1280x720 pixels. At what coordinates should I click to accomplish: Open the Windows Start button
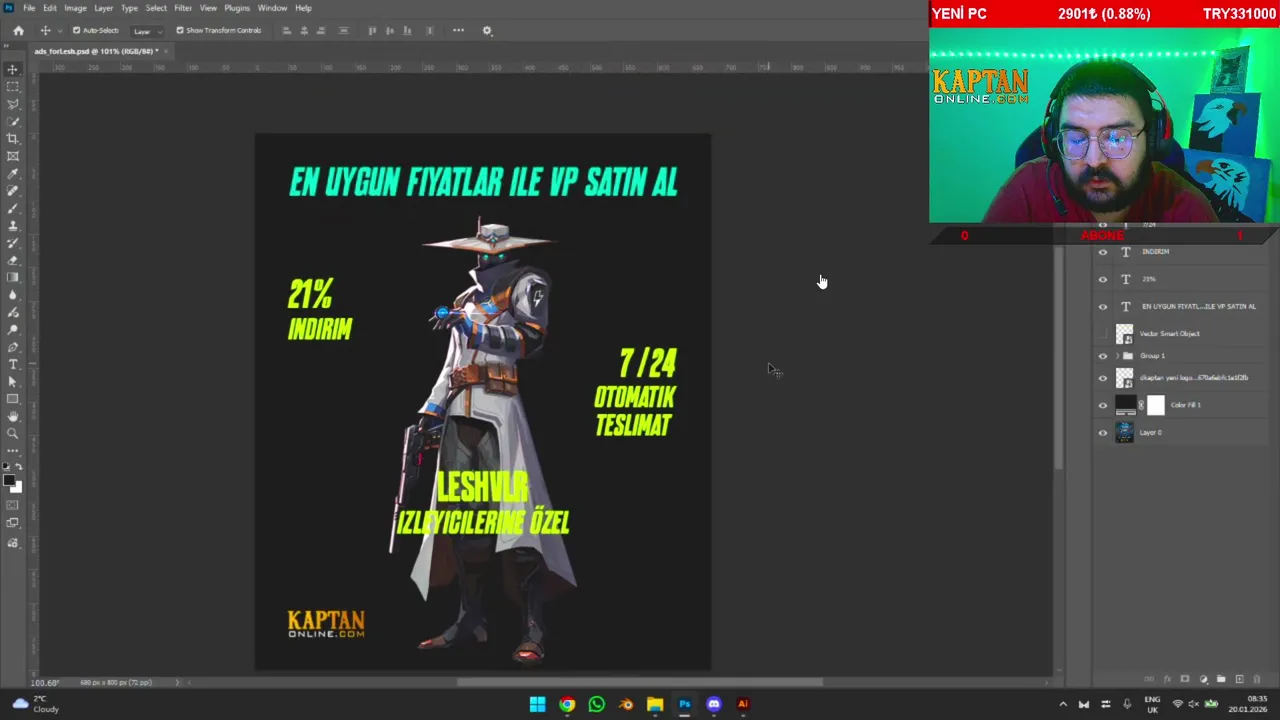coord(537,704)
